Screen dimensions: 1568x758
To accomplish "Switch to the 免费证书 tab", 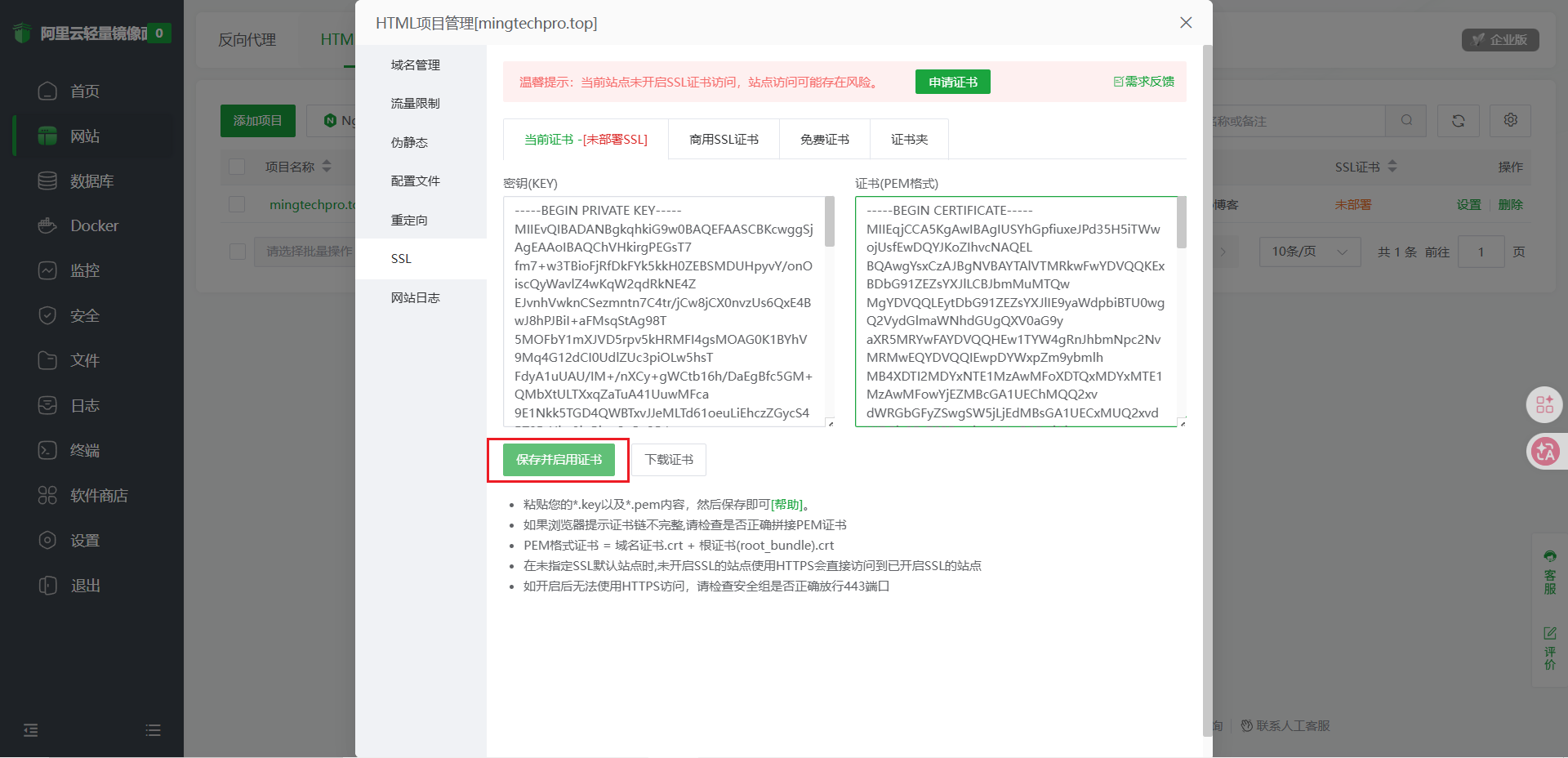I will (825, 140).
